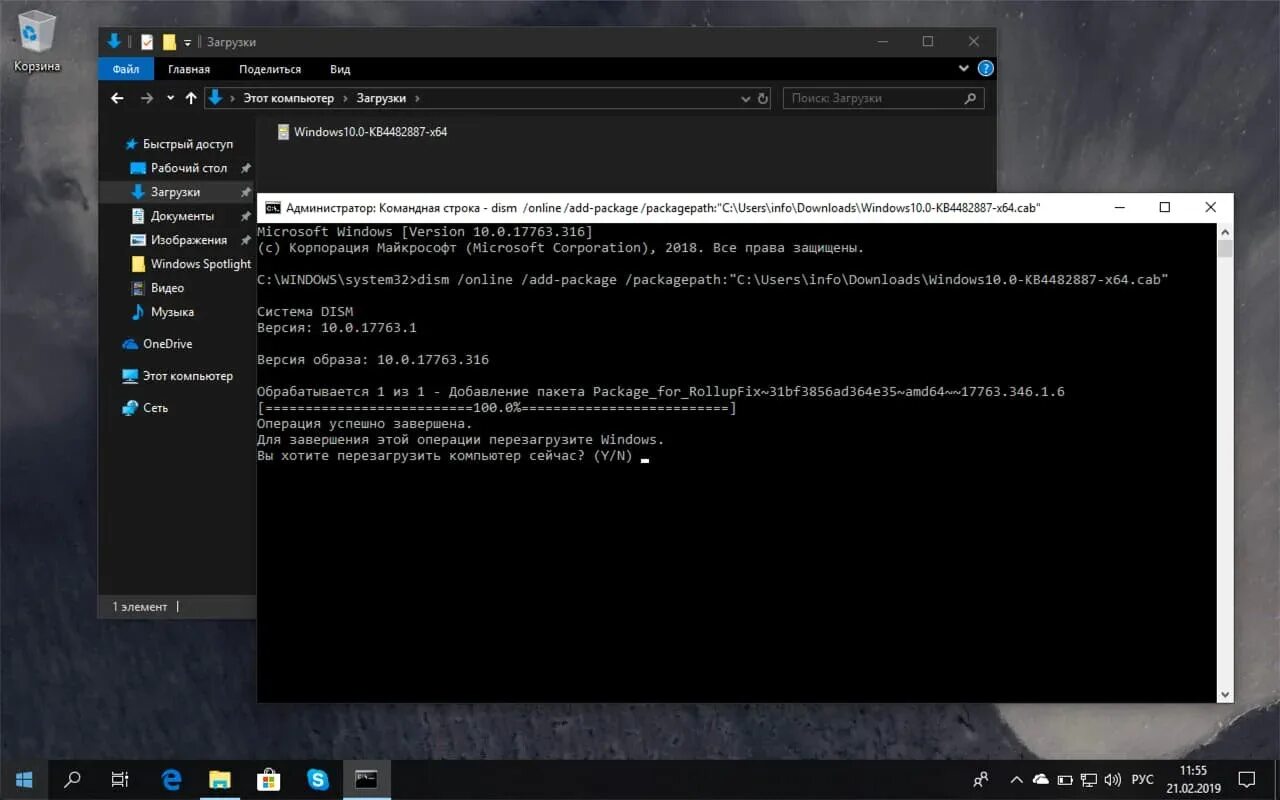Open Task View on taskbar
The image size is (1280, 800).
point(120,780)
